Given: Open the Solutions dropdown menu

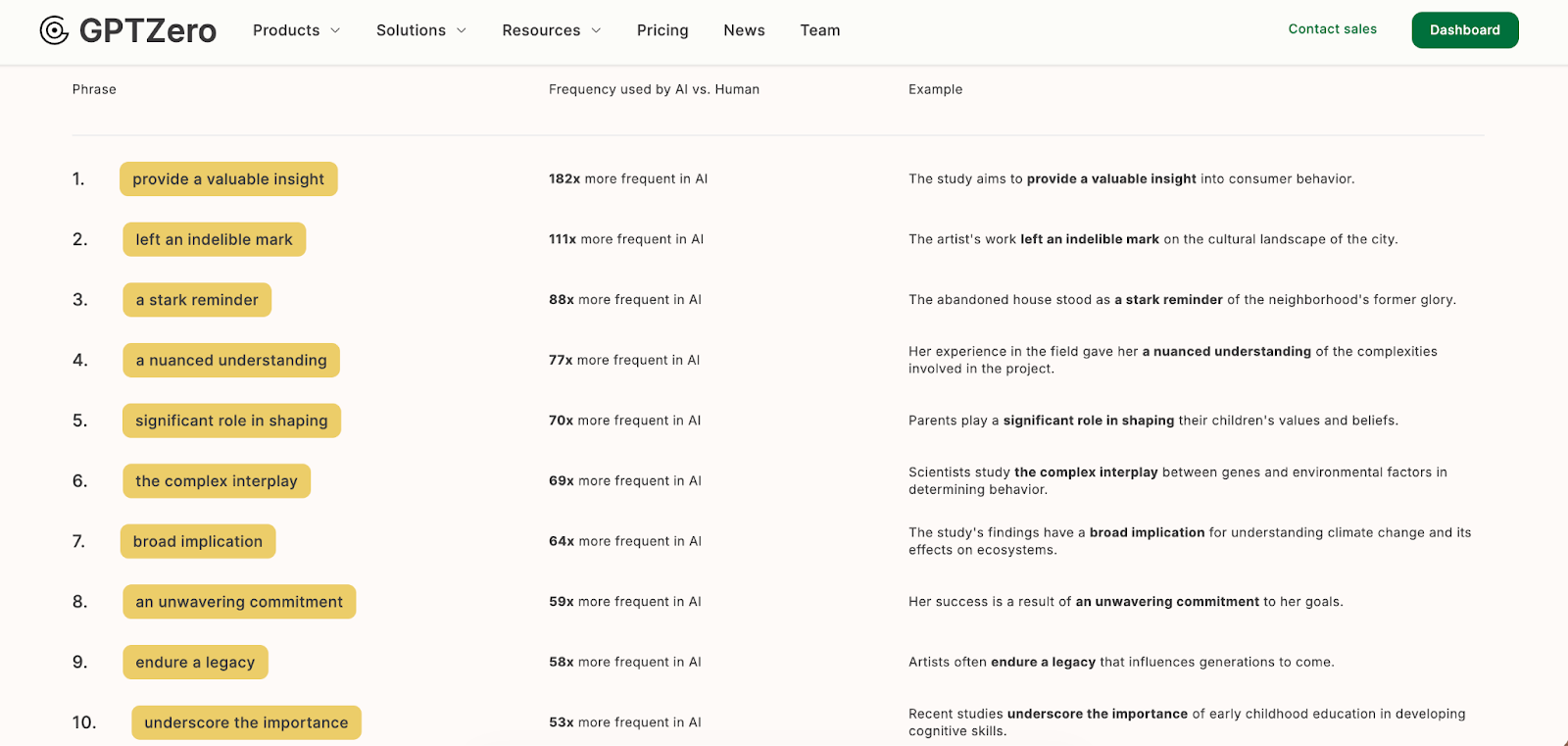Looking at the screenshot, I should pyautogui.click(x=420, y=30).
